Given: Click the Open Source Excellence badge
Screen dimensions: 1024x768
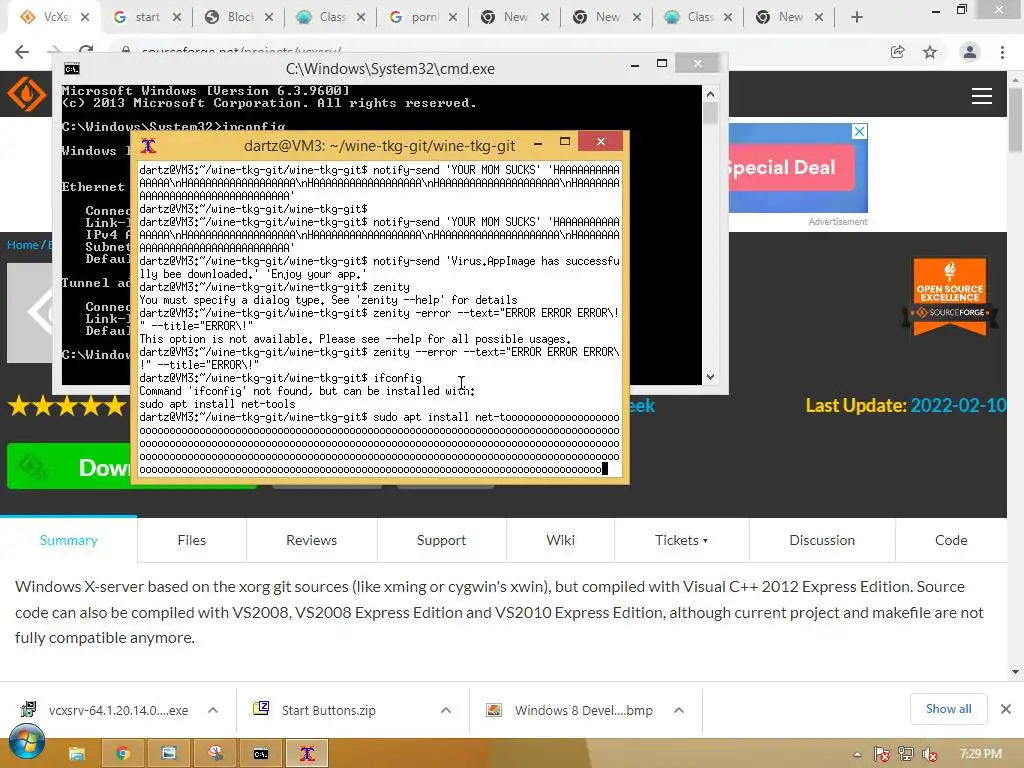Looking at the screenshot, I should point(950,296).
